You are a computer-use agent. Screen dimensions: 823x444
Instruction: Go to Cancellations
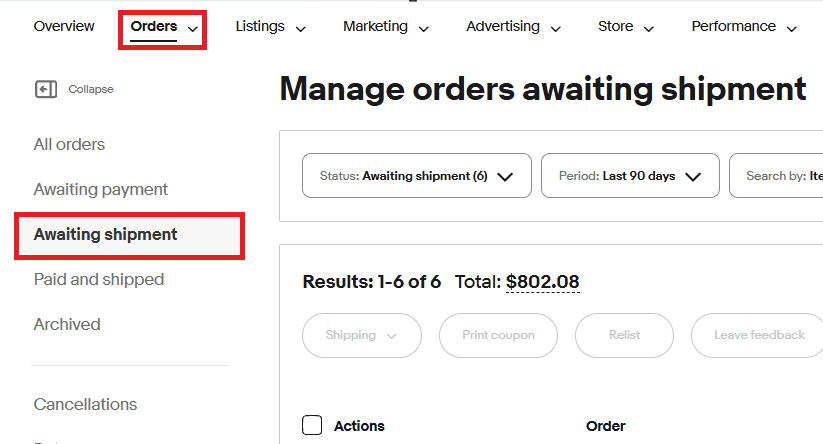(x=85, y=405)
